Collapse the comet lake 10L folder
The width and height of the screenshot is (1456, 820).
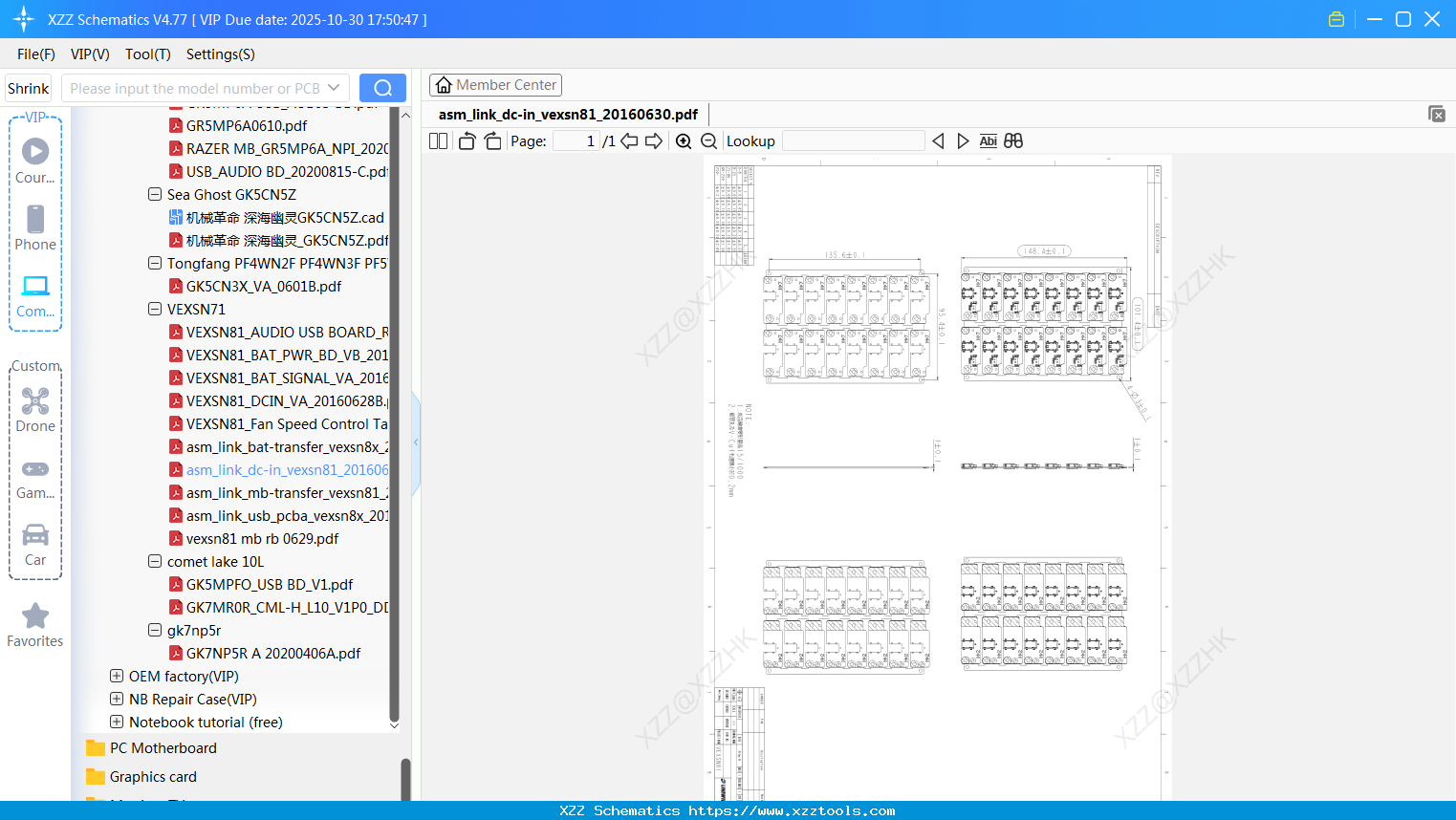click(155, 561)
